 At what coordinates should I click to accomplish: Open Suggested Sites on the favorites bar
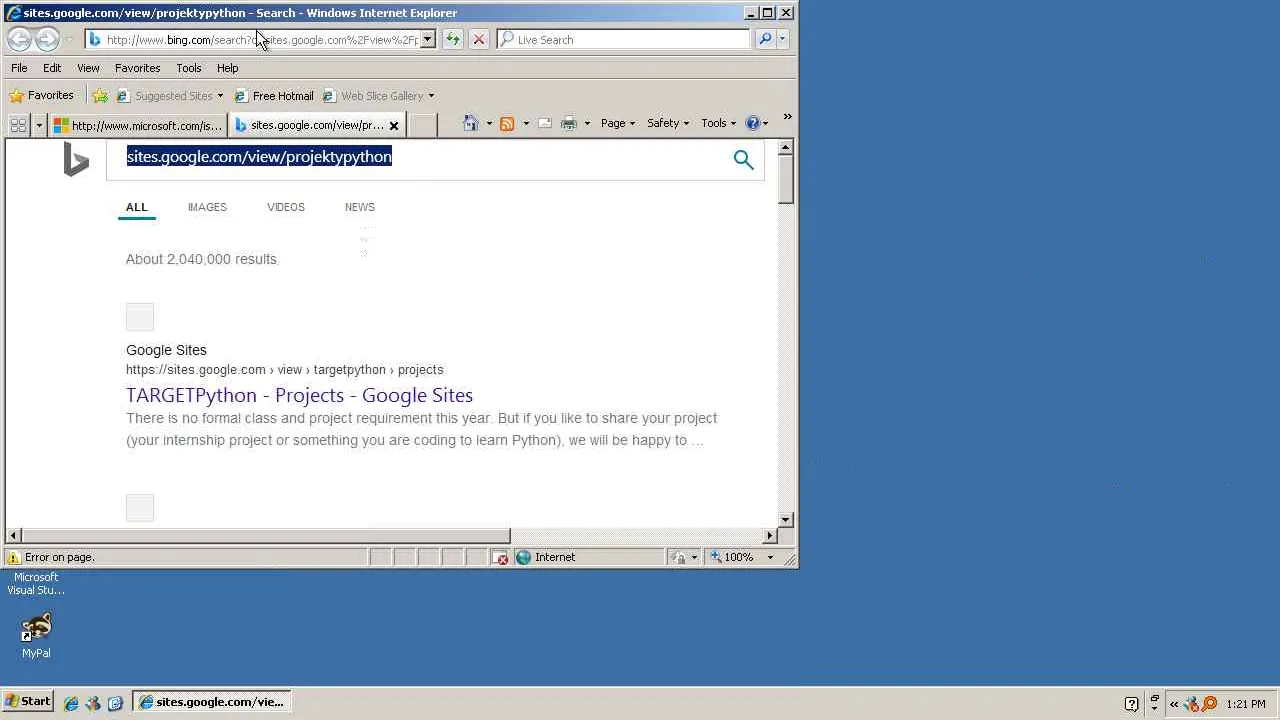[170, 96]
